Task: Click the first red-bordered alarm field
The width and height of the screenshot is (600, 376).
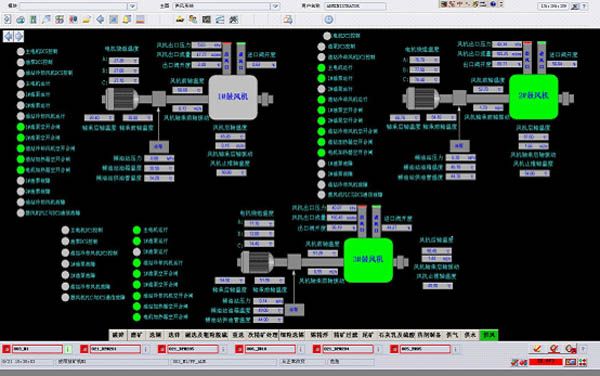Action: [38, 349]
